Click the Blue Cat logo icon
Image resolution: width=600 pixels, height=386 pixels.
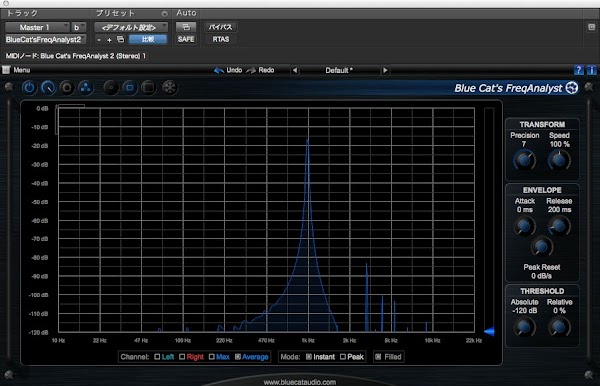(572, 88)
